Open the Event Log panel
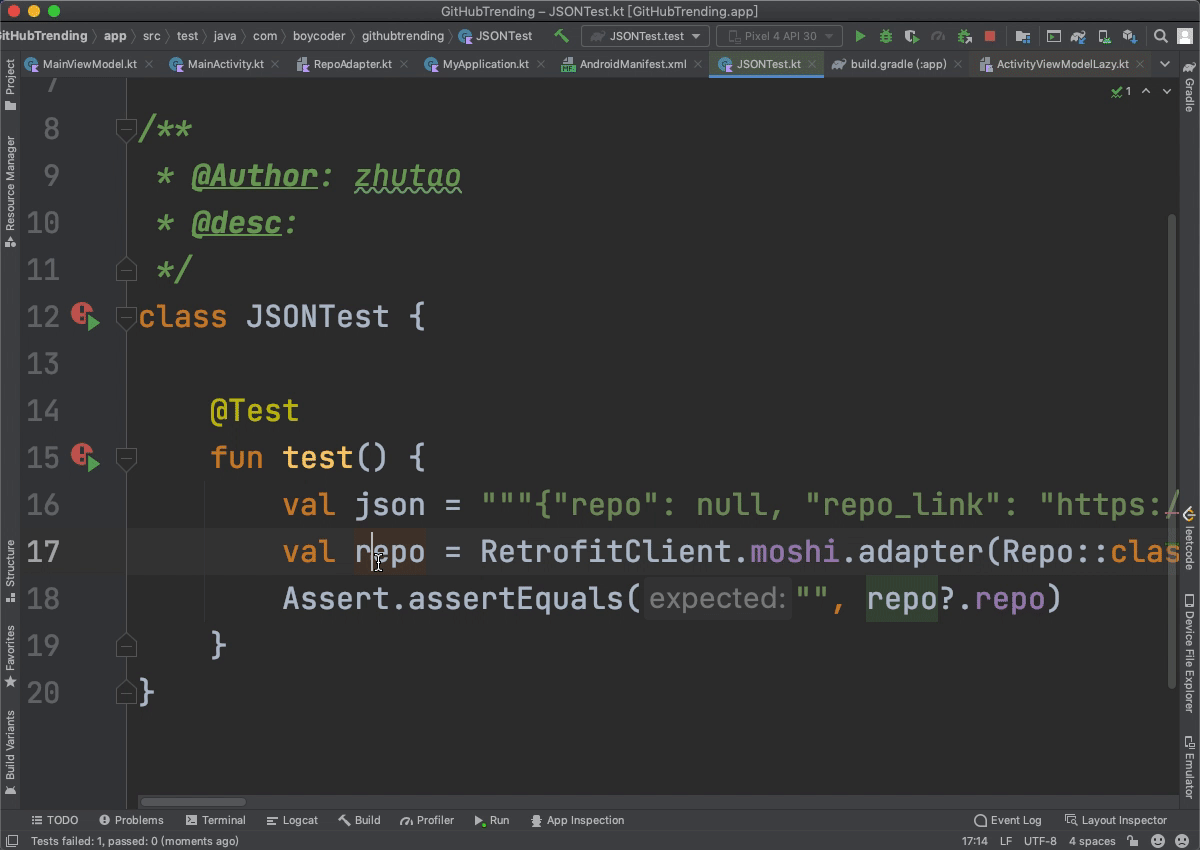Screen dimensions: 1200x850 point(1007,820)
